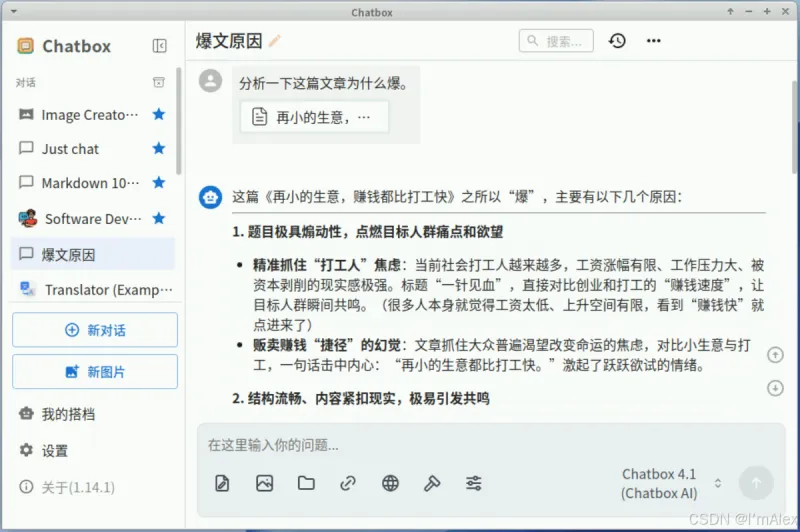Click the globe web browsing icon

point(390,483)
